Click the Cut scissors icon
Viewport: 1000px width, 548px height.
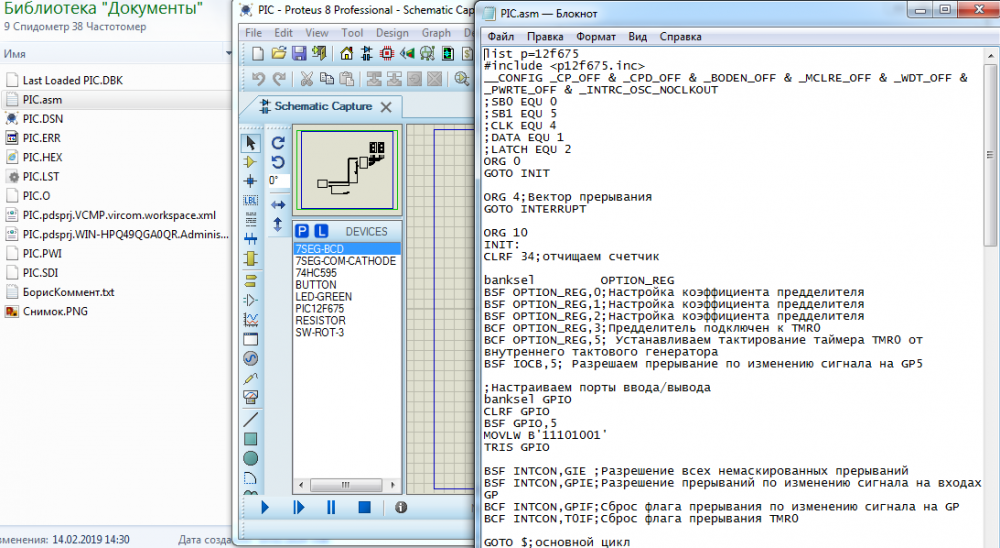pyautogui.click(x=306, y=79)
